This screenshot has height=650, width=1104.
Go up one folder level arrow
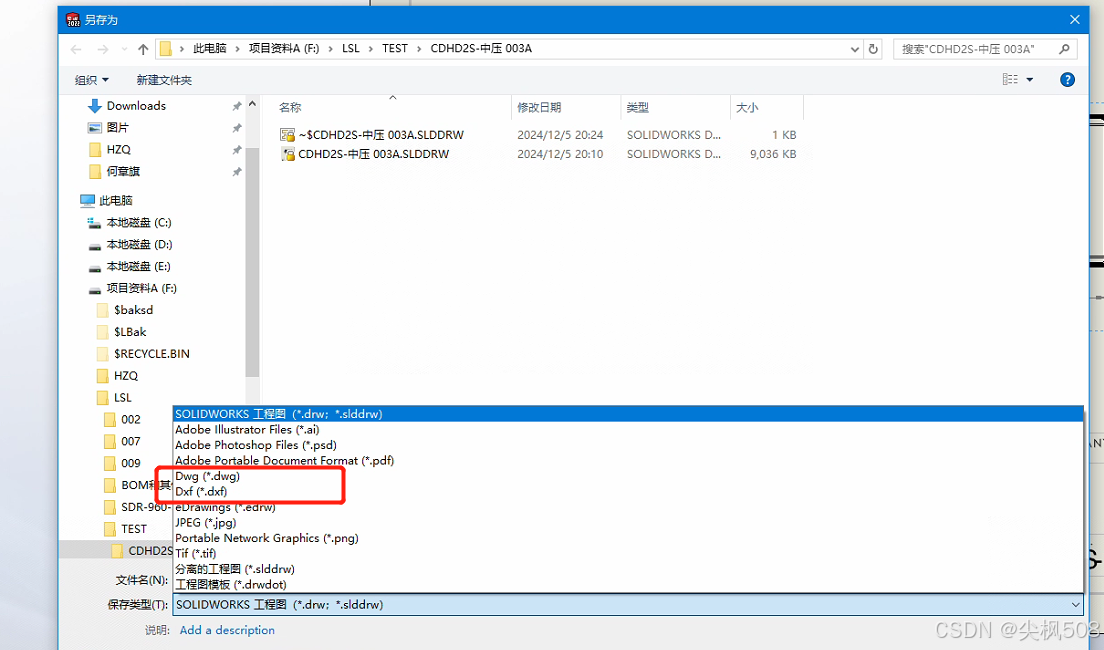(x=143, y=49)
